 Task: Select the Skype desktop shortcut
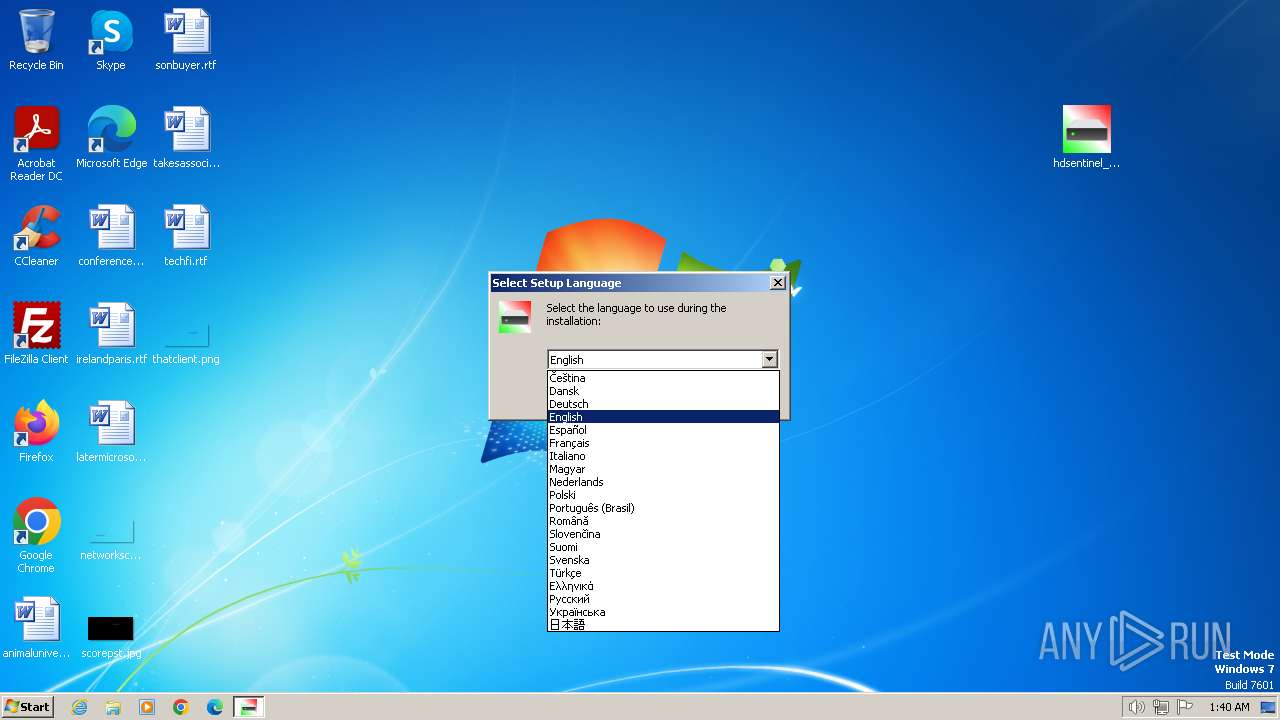point(111,40)
